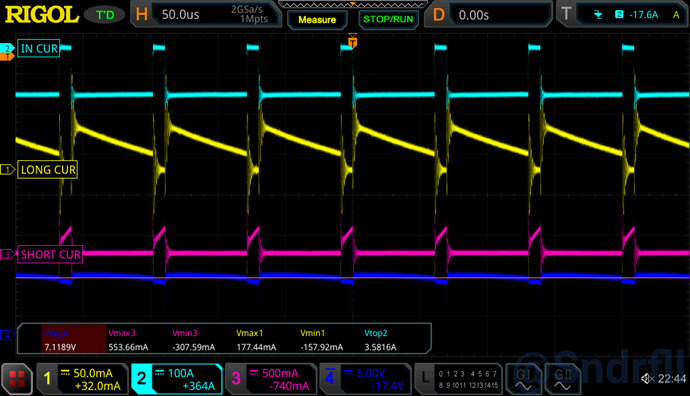Click the T'D trigger status indicator
This screenshot has height=396, width=690.
105,15
